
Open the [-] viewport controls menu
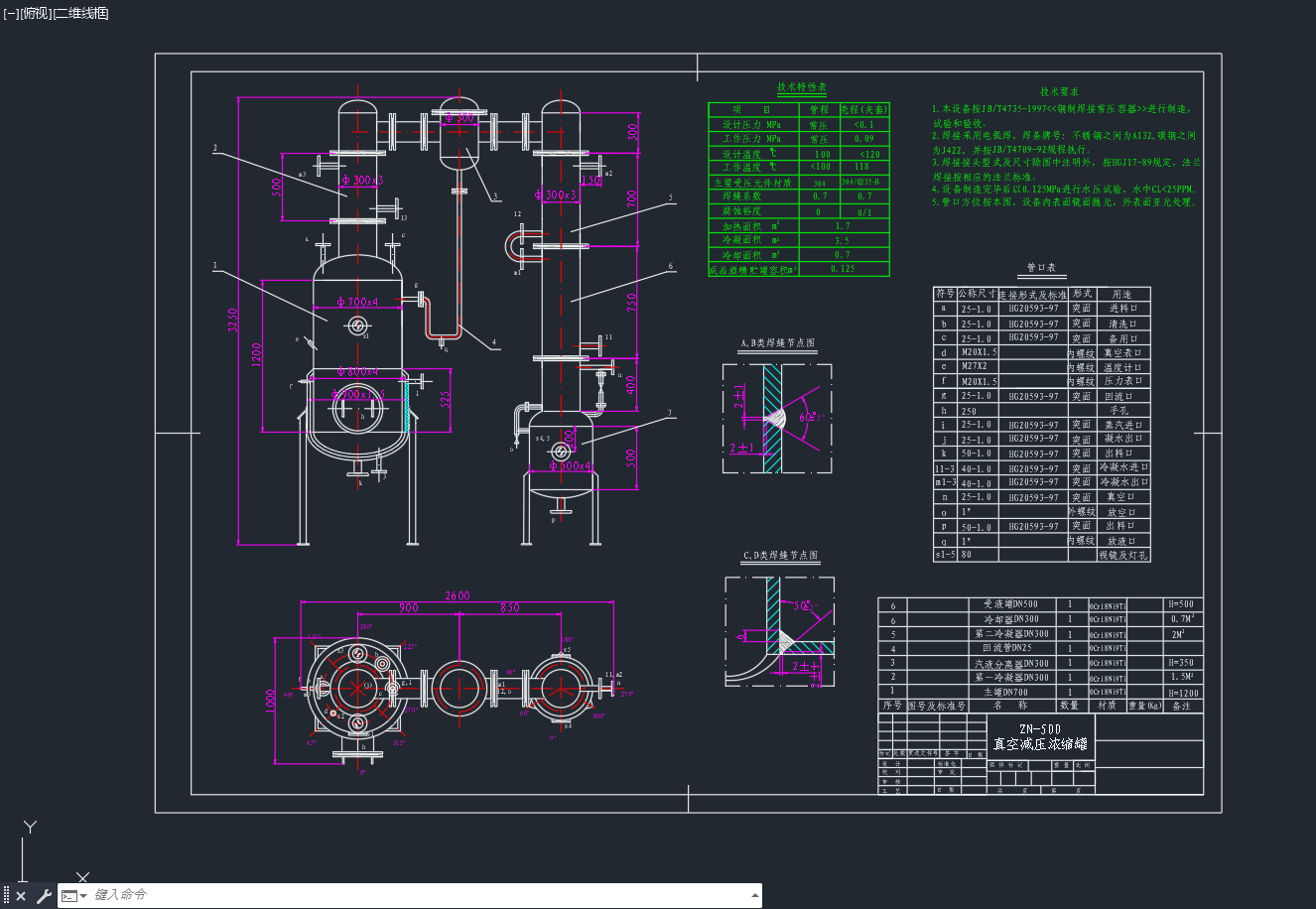(x=11, y=13)
